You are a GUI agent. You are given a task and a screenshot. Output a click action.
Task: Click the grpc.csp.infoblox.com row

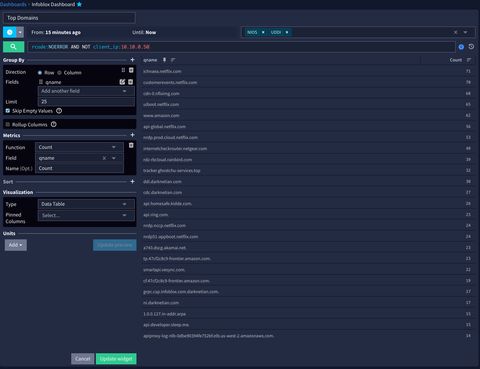point(307,292)
